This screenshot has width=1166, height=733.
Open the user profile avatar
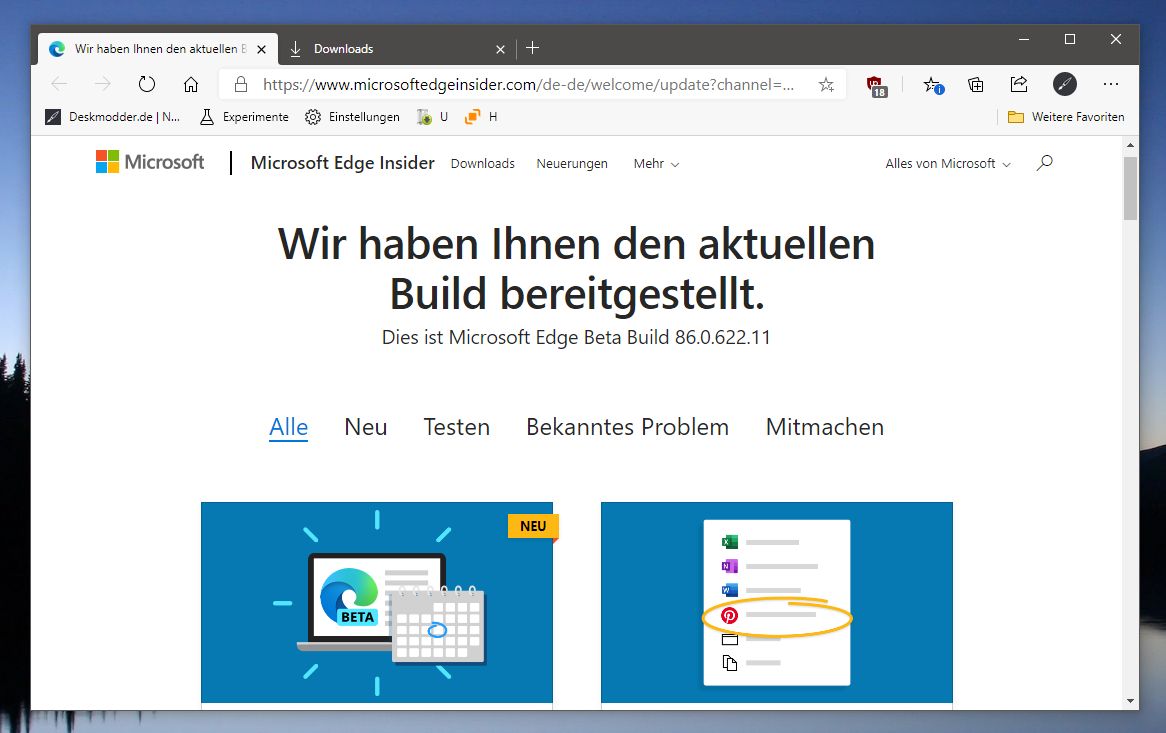click(x=1065, y=84)
